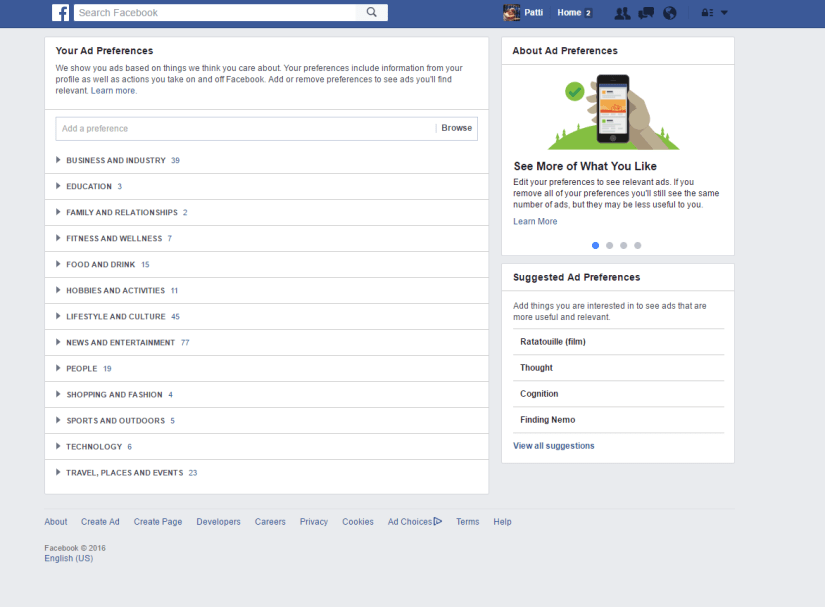Click the second carousel dot indicator
This screenshot has height=607, width=825.
point(609,245)
